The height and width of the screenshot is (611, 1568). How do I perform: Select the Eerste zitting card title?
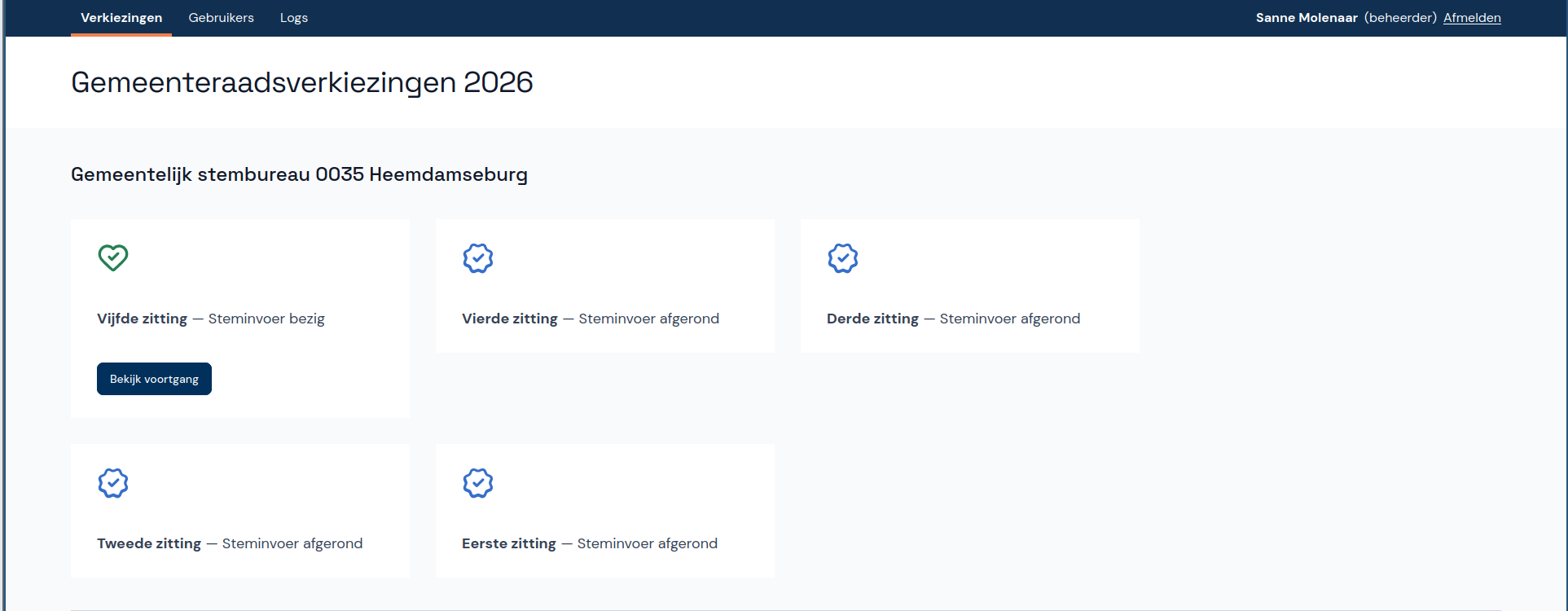pos(509,543)
